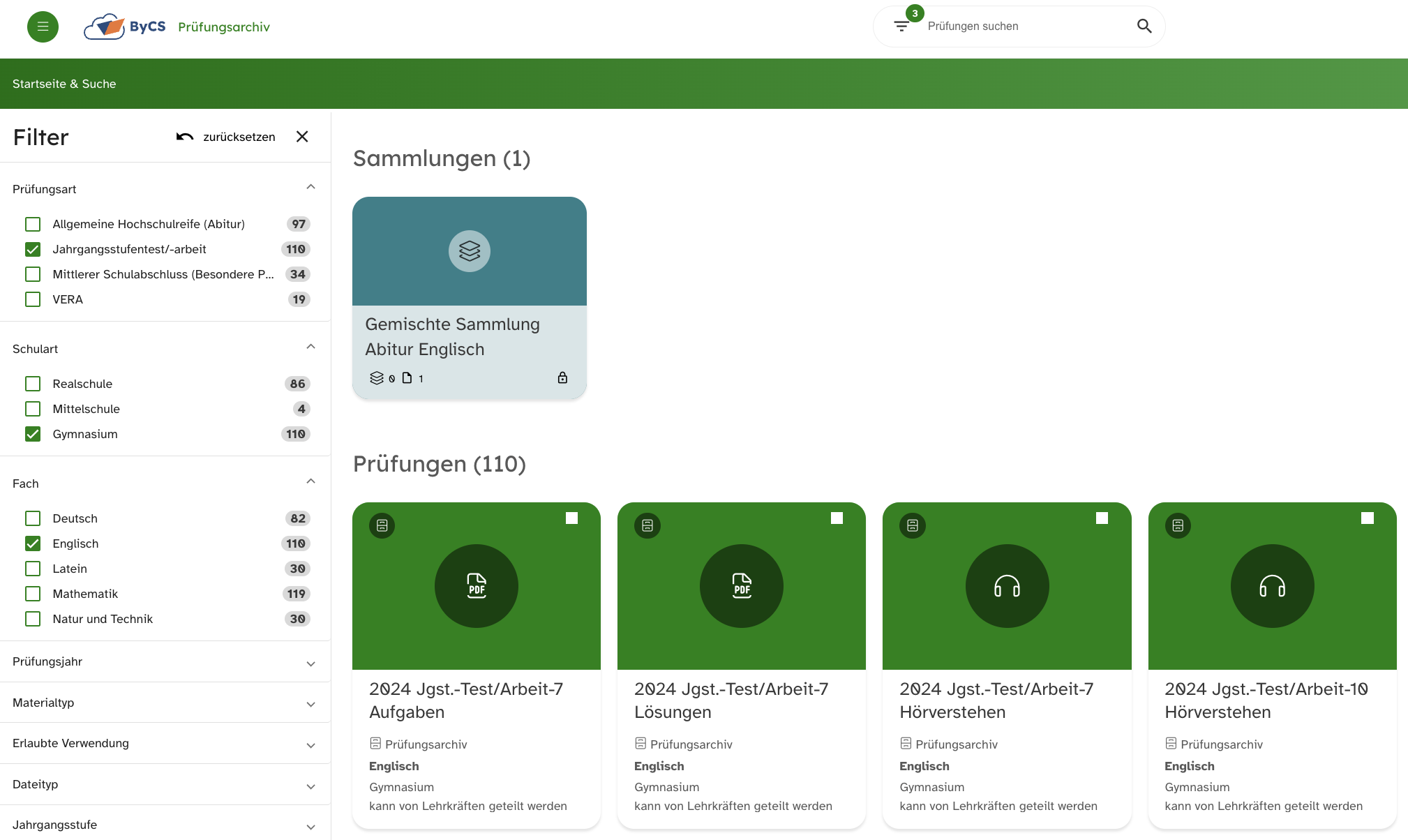
Task: Click Prüfungsarchiv source icon under Arbeit-10 Hörverstehen
Action: pyautogui.click(x=1171, y=744)
